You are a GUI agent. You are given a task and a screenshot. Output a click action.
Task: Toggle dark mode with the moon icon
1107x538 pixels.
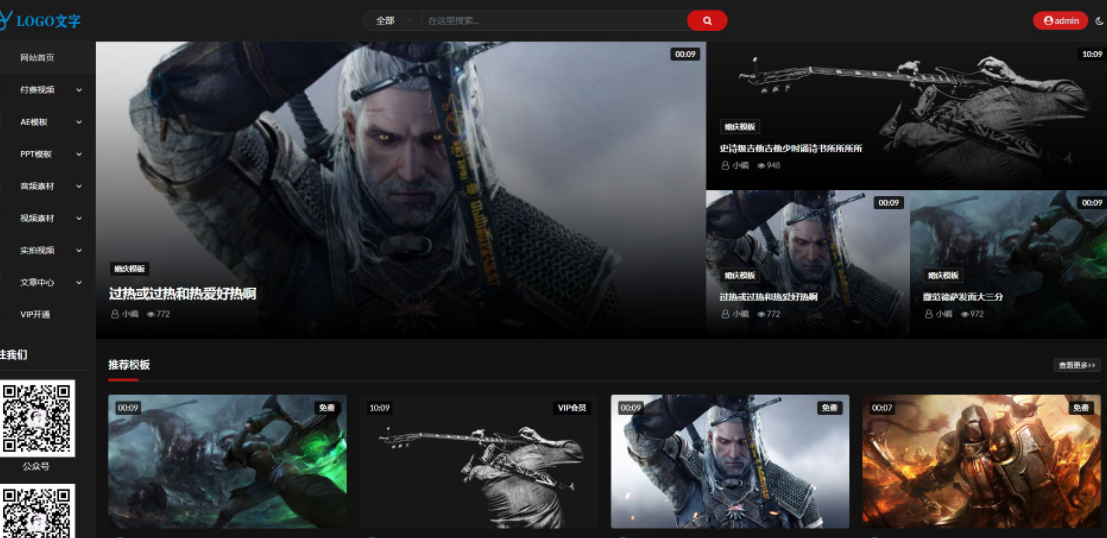tap(1099, 21)
